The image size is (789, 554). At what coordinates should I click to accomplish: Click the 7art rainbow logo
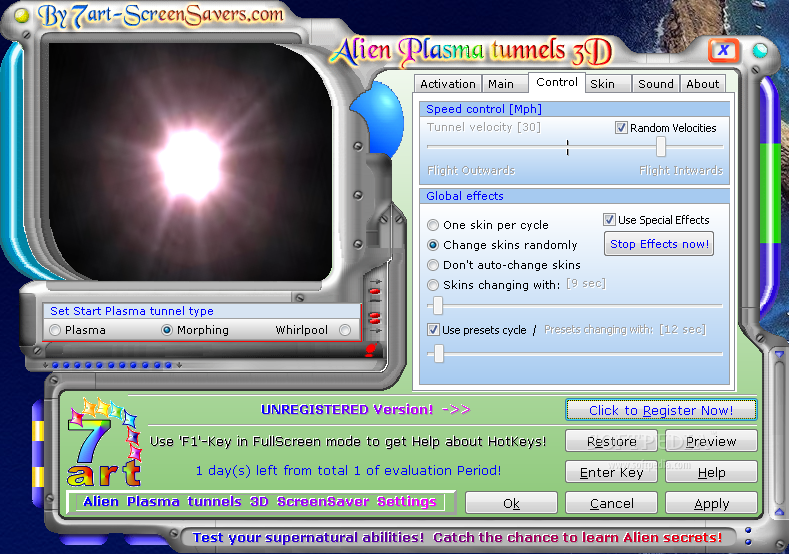pos(105,443)
